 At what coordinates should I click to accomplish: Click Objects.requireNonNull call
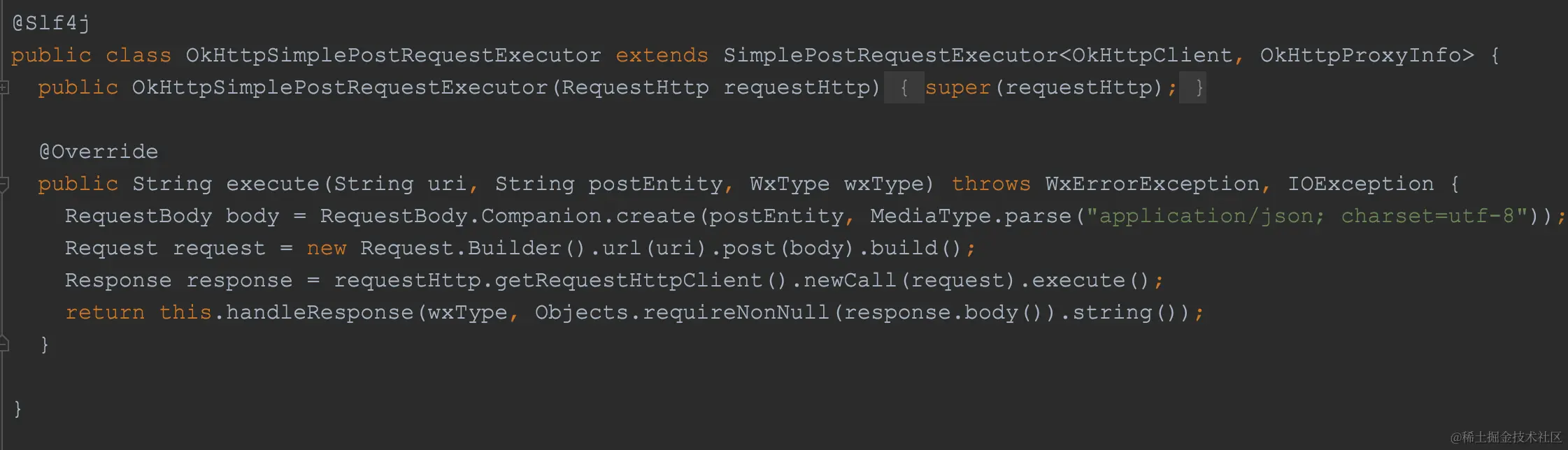682,312
